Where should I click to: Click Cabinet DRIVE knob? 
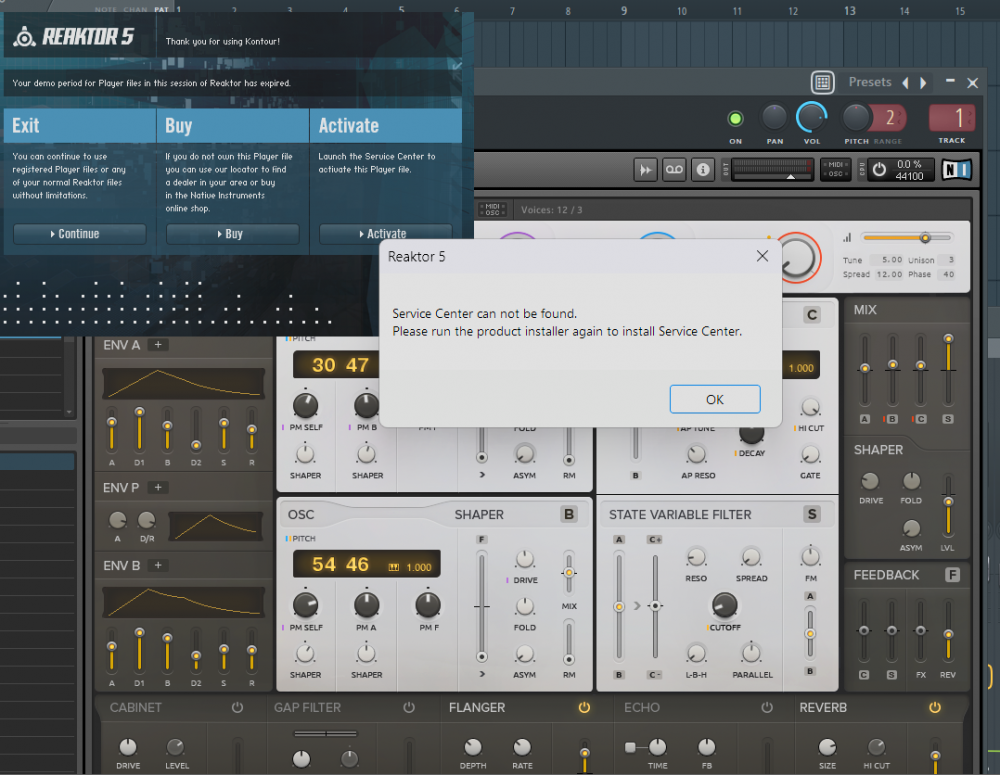pyautogui.click(x=128, y=746)
